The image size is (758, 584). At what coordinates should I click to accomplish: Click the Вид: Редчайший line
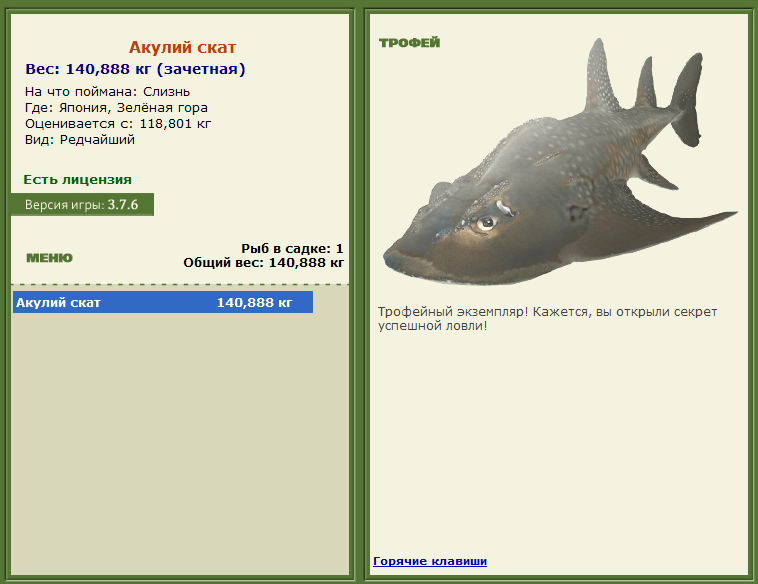click(x=80, y=140)
